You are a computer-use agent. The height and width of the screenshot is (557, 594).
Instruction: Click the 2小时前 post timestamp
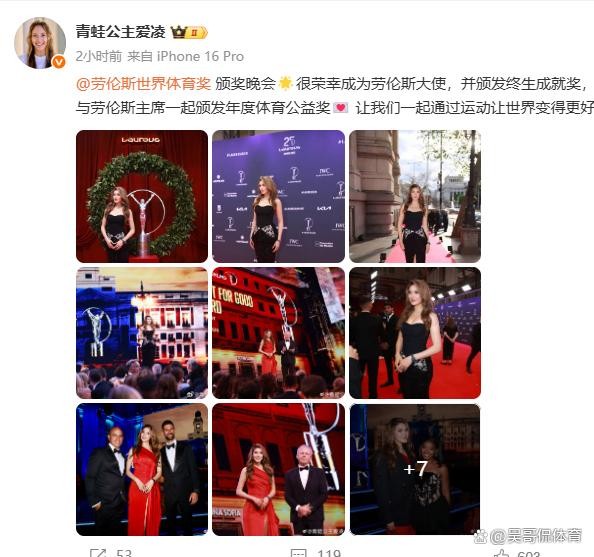[x=98, y=56]
